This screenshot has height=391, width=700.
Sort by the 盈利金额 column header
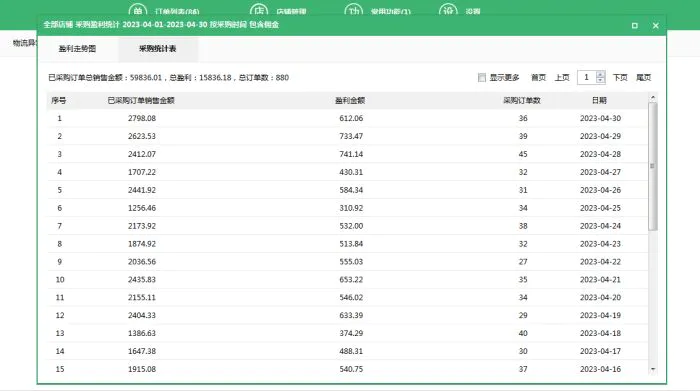(x=350, y=100)
